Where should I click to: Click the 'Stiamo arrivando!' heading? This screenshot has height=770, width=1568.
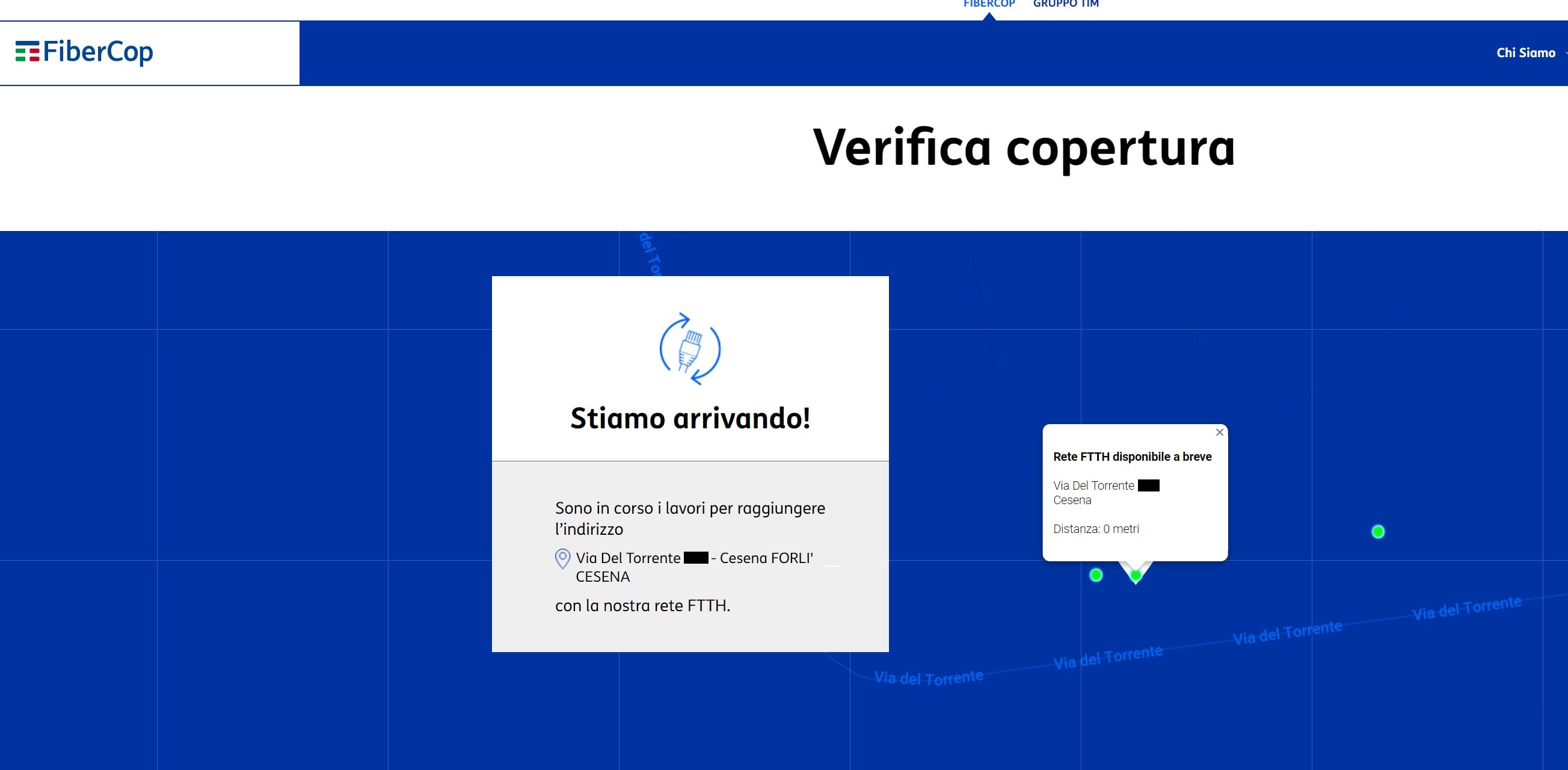coord(690,419)
